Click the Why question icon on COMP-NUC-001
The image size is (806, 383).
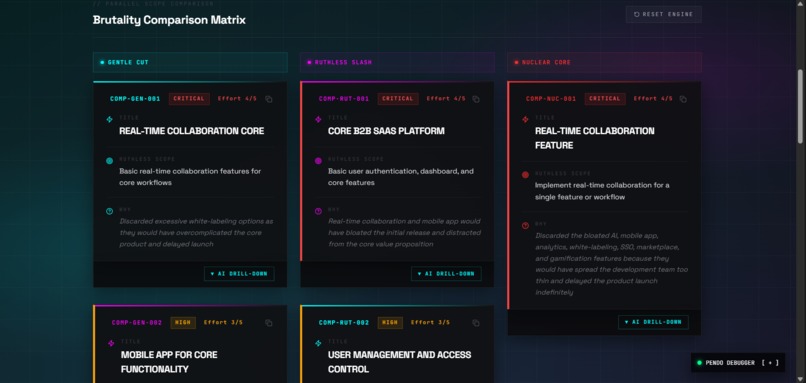pos(525,225)
